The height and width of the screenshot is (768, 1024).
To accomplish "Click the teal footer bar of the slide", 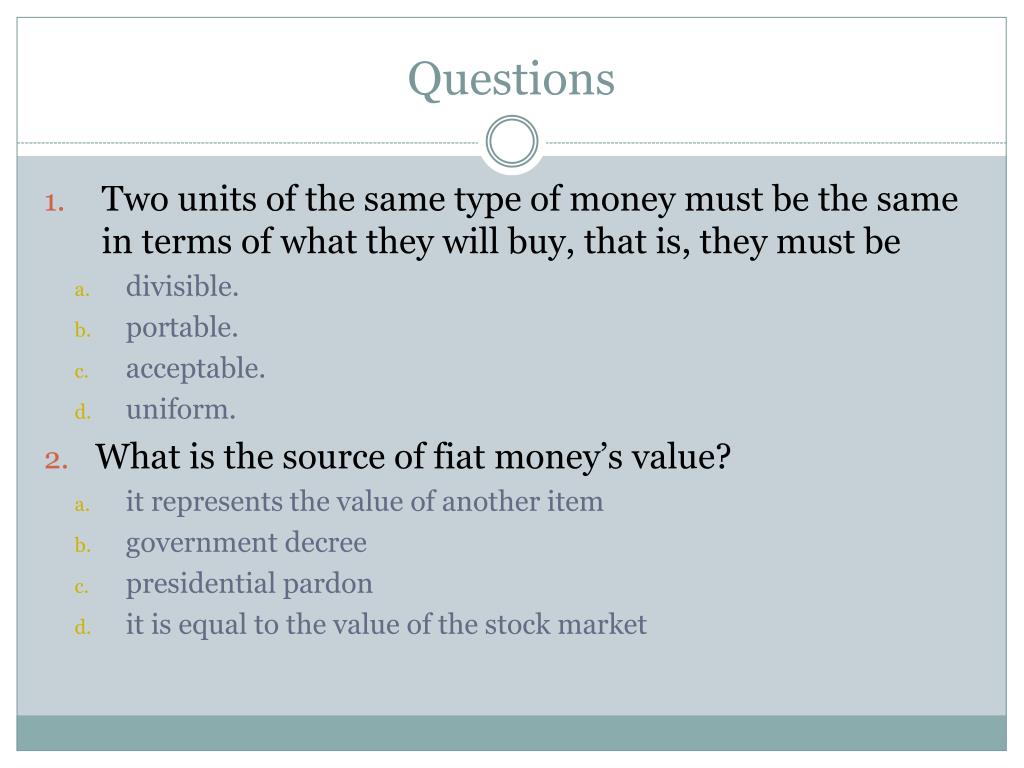I will coord(511,733).
